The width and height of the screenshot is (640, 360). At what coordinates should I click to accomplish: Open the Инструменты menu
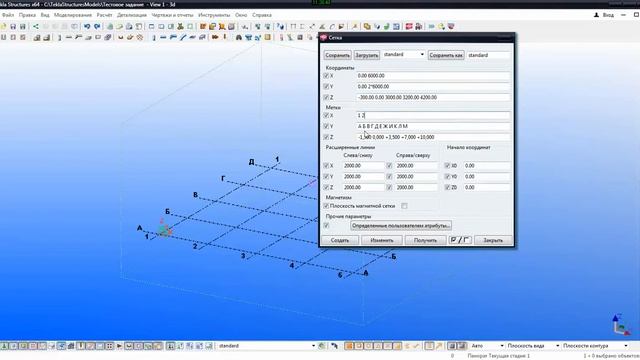pyautogui.click(x=214, y=15)
